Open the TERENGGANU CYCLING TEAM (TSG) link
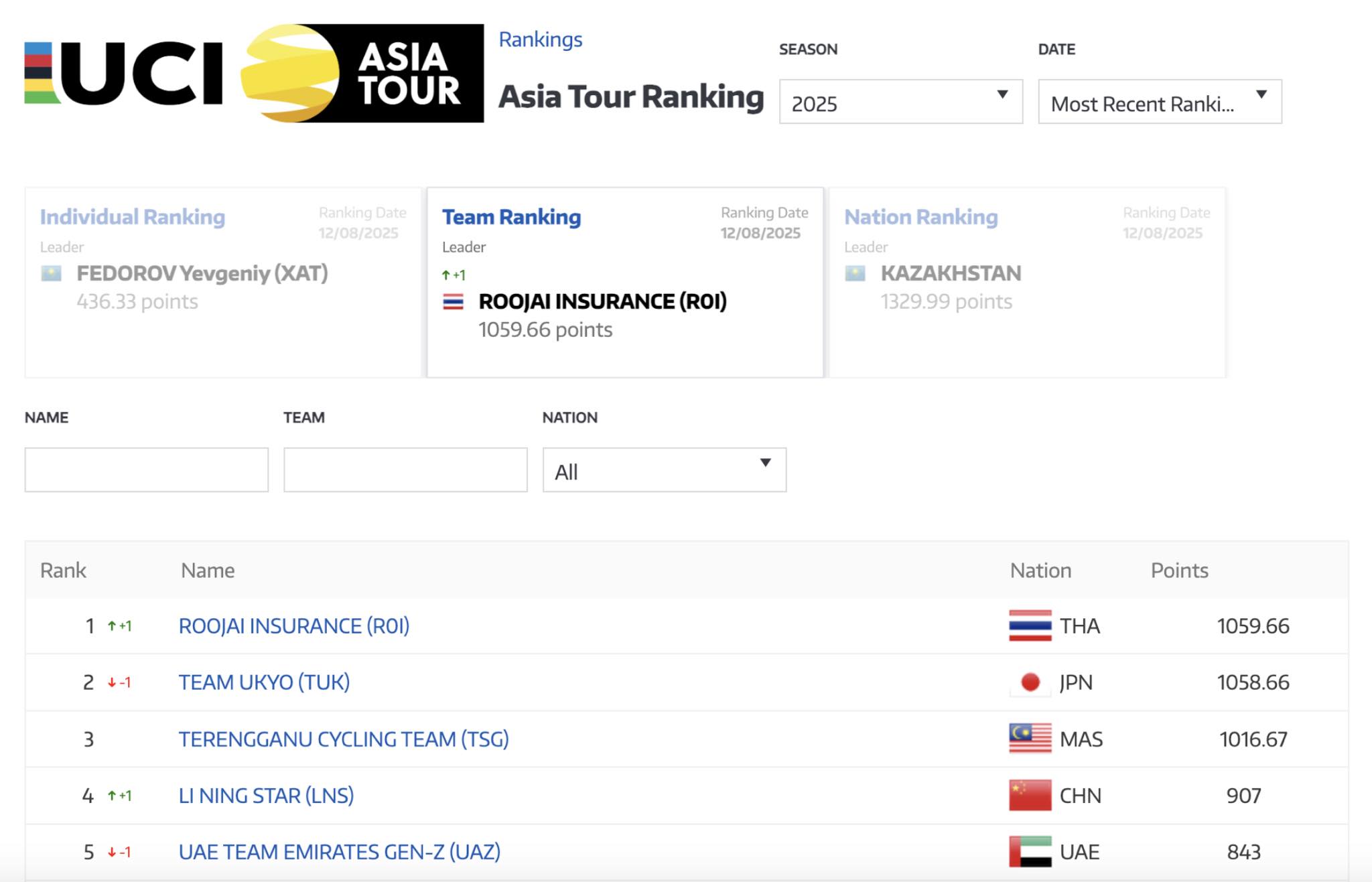Viewport: 1372px width, 882px height. click(344, 739)
